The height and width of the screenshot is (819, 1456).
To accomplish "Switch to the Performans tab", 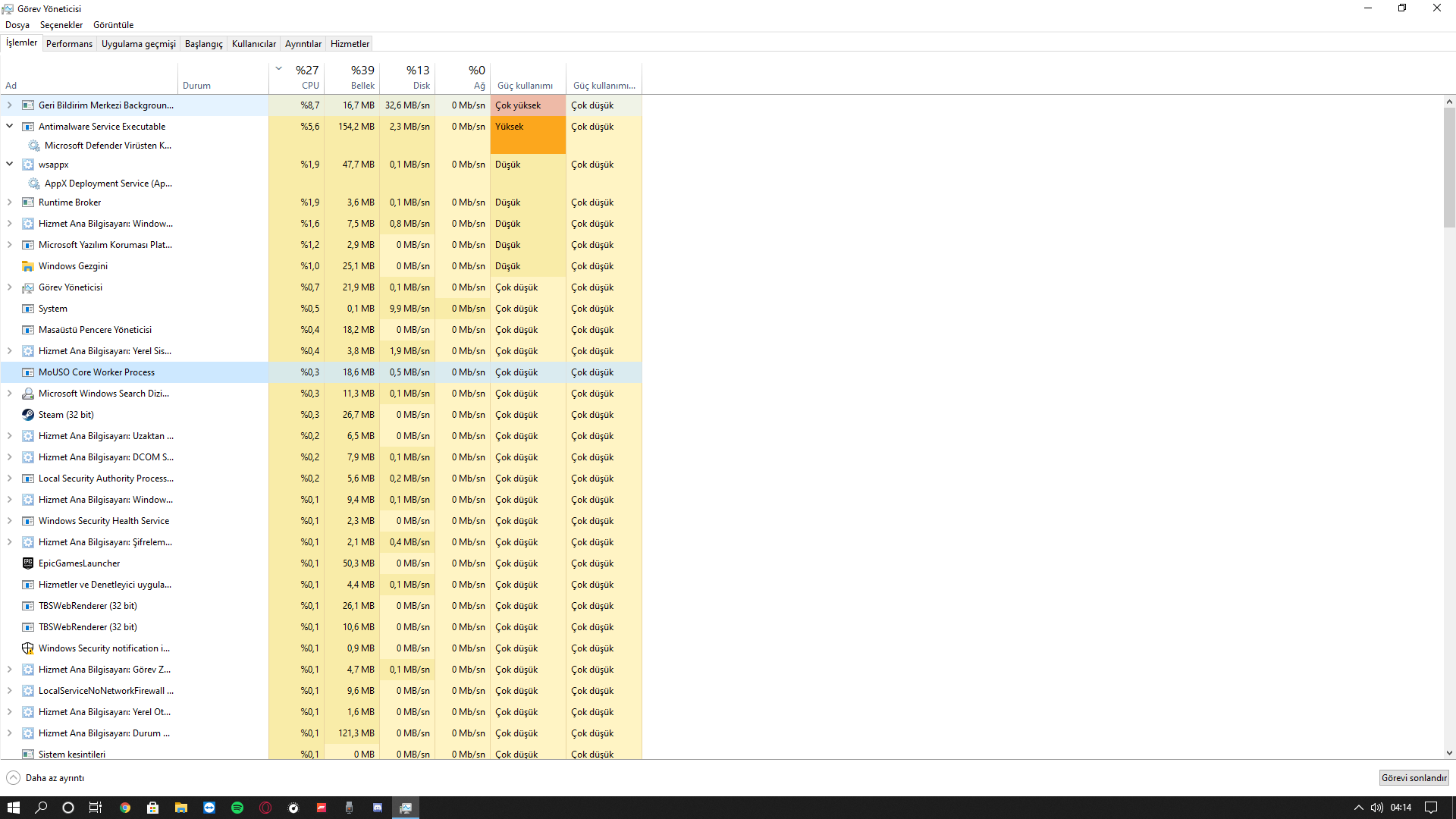I will (69, 44).
